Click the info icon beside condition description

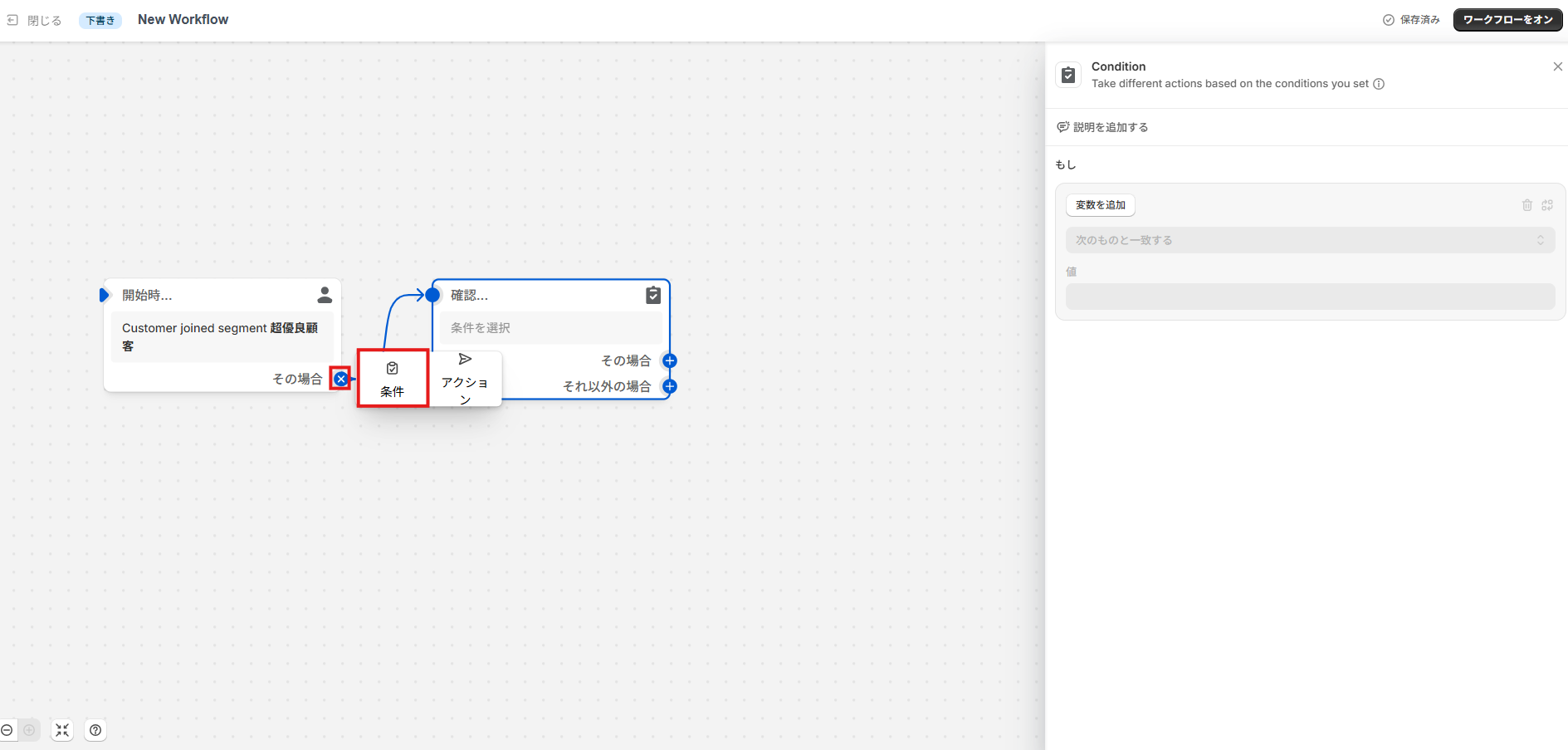(1379, 84)
